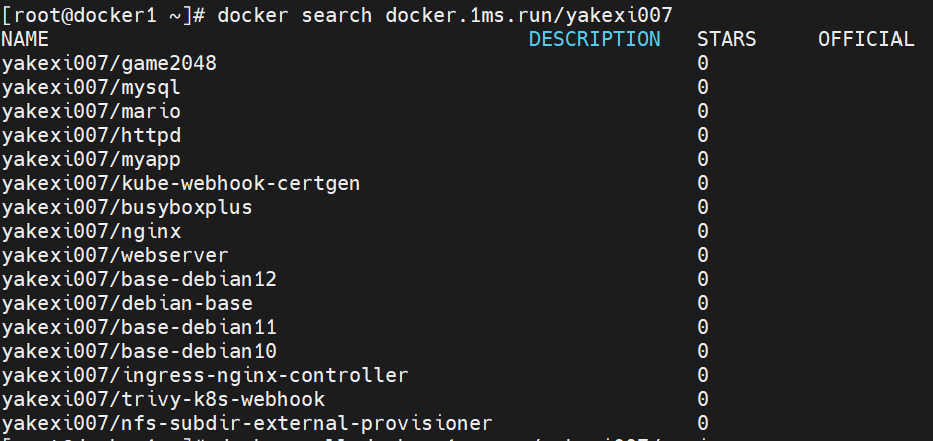Click the docker search command text
This screenshot has height=441, width=933.
coord(444,15)
